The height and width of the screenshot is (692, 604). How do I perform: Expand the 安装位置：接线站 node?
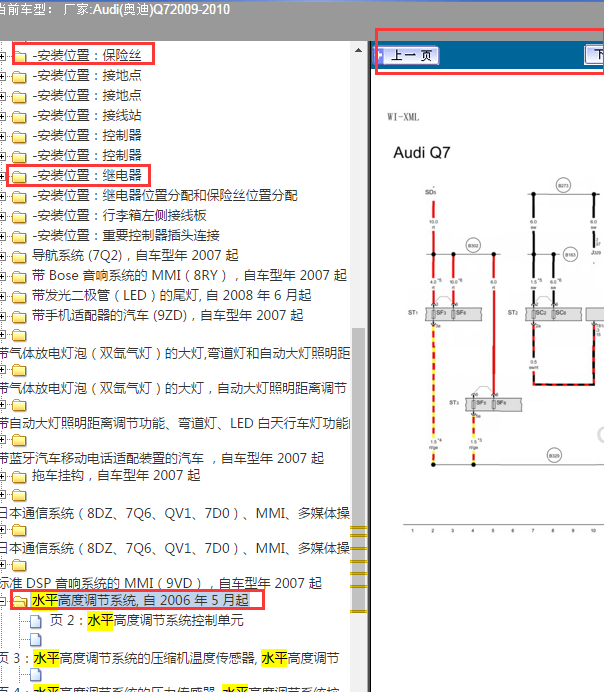pyautogui.click(x=3, y=117)
